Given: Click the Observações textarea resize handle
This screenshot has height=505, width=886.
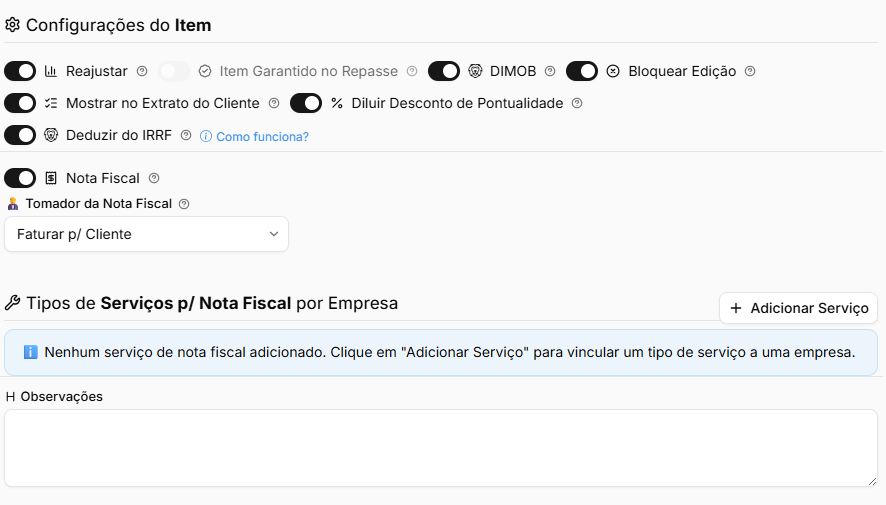Looking at the screenshot, I should click(x=872, y=482).
